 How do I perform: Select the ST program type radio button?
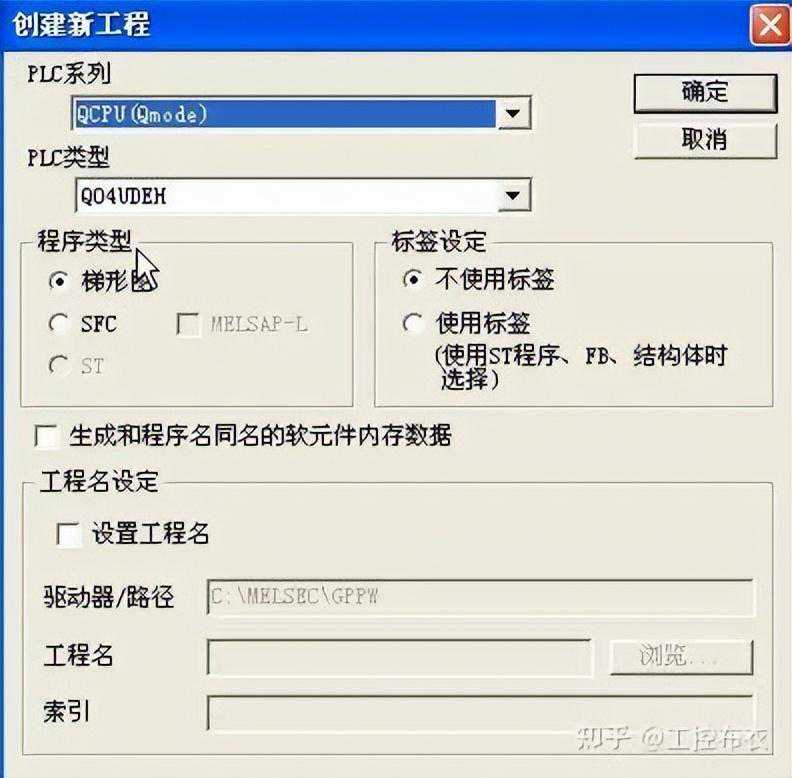coord(59,365)
